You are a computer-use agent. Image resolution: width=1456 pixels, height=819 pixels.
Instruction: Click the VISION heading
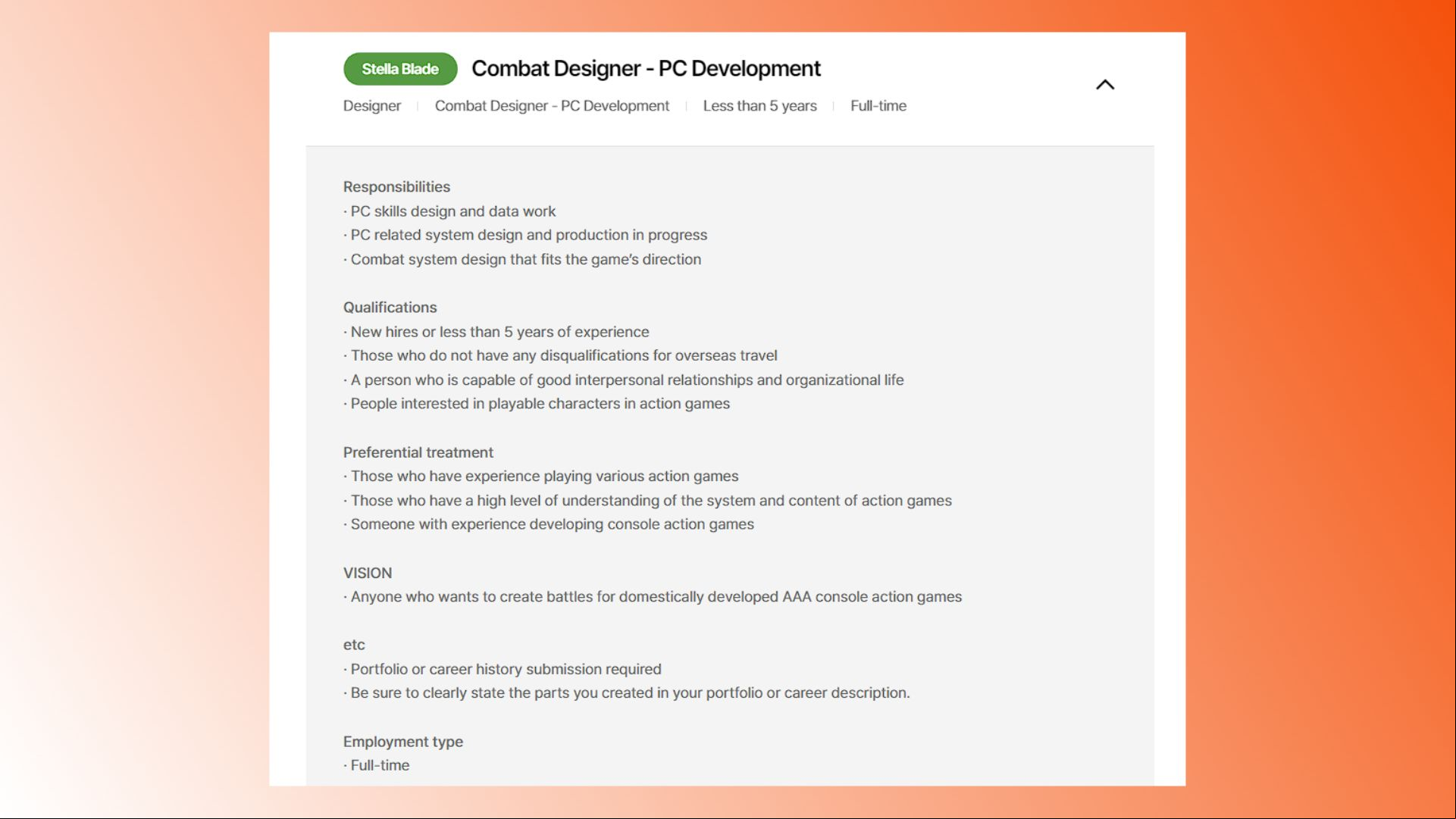point(368,574)
